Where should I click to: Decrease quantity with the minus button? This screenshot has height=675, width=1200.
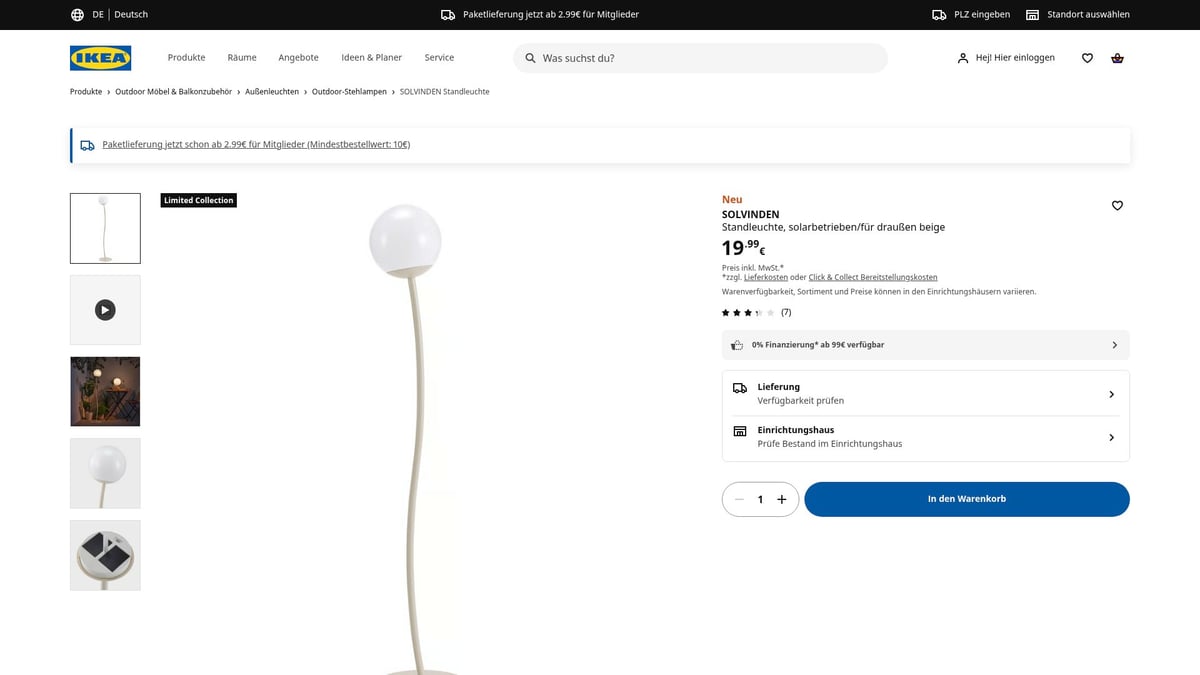click(x=738, y=499)
